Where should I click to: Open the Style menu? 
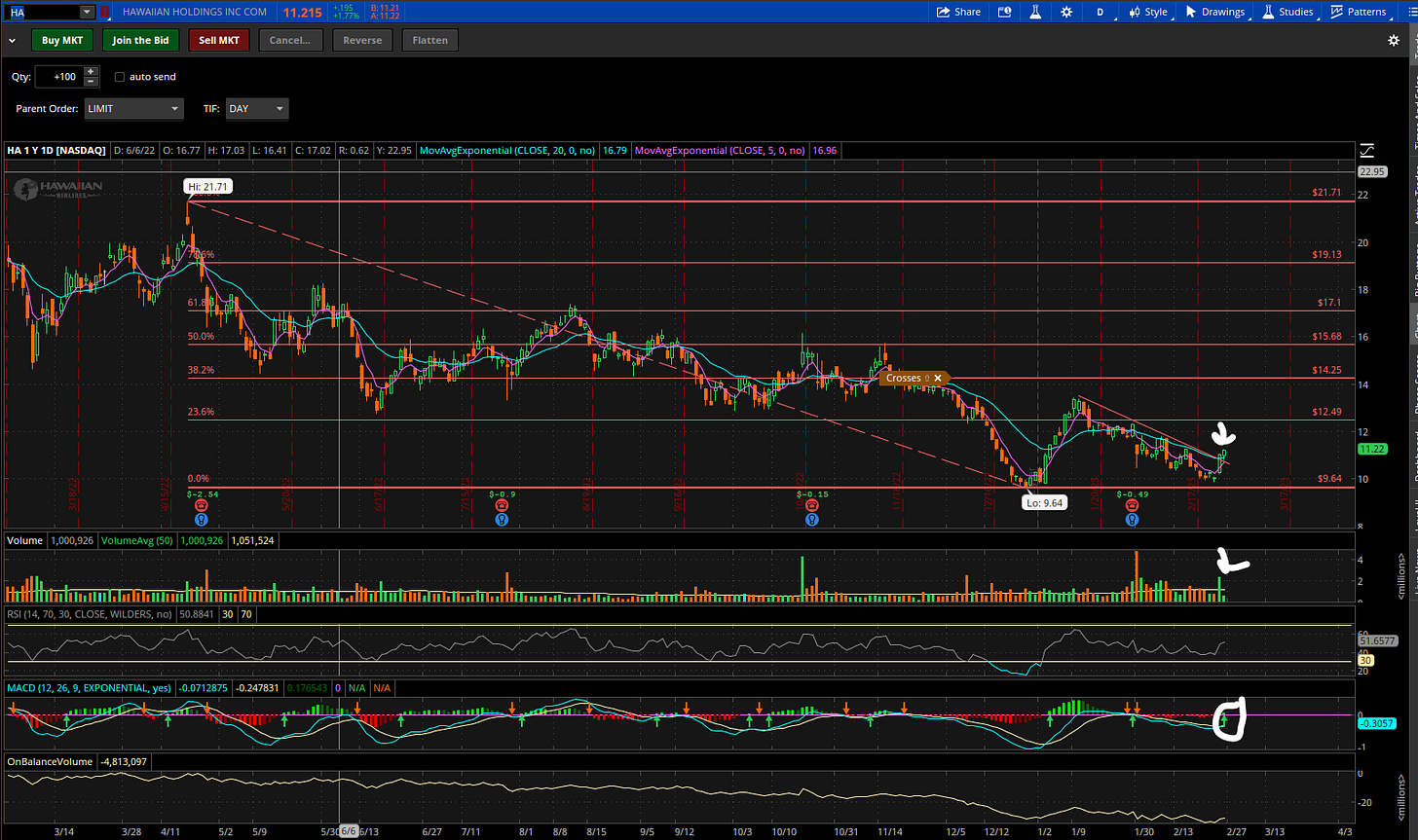pos(1148,12)
